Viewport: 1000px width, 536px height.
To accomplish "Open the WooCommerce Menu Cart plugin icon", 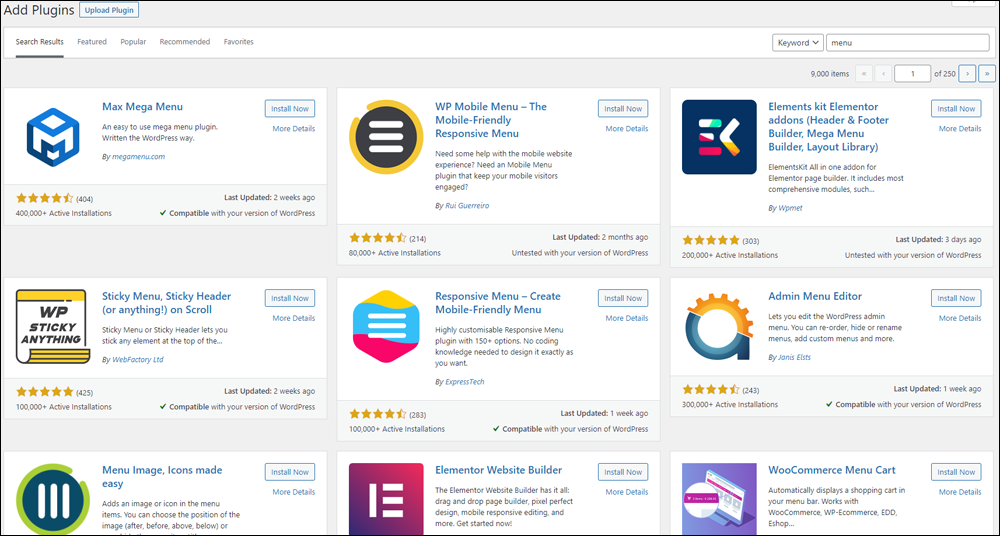I will (719, 499).
